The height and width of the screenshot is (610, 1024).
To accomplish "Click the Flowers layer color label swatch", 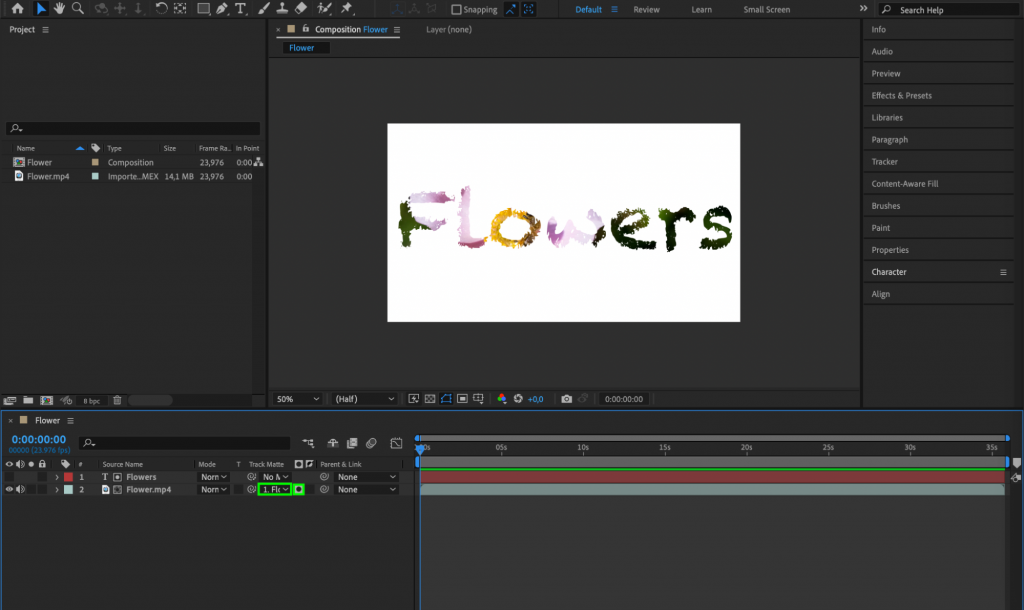I will coord(68,477).
